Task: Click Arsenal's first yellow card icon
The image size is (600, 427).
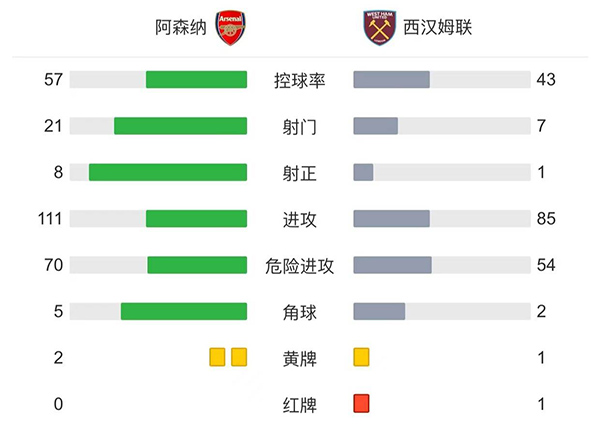Action: pos(217,357)
